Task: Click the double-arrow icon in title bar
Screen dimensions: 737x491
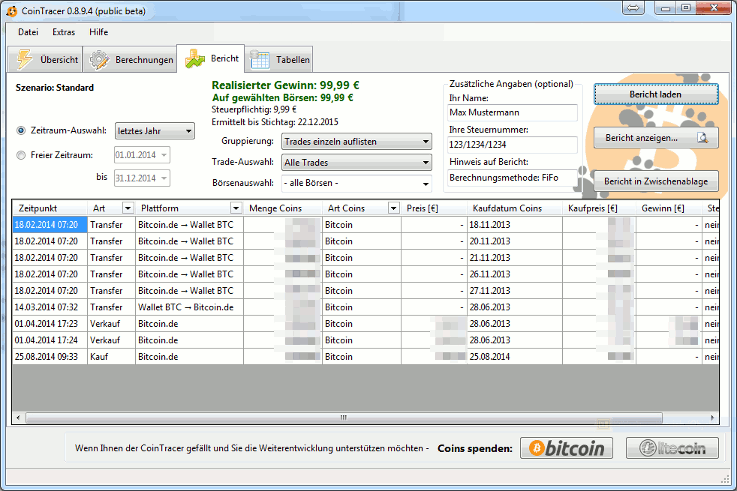Action: coord(633,8)
